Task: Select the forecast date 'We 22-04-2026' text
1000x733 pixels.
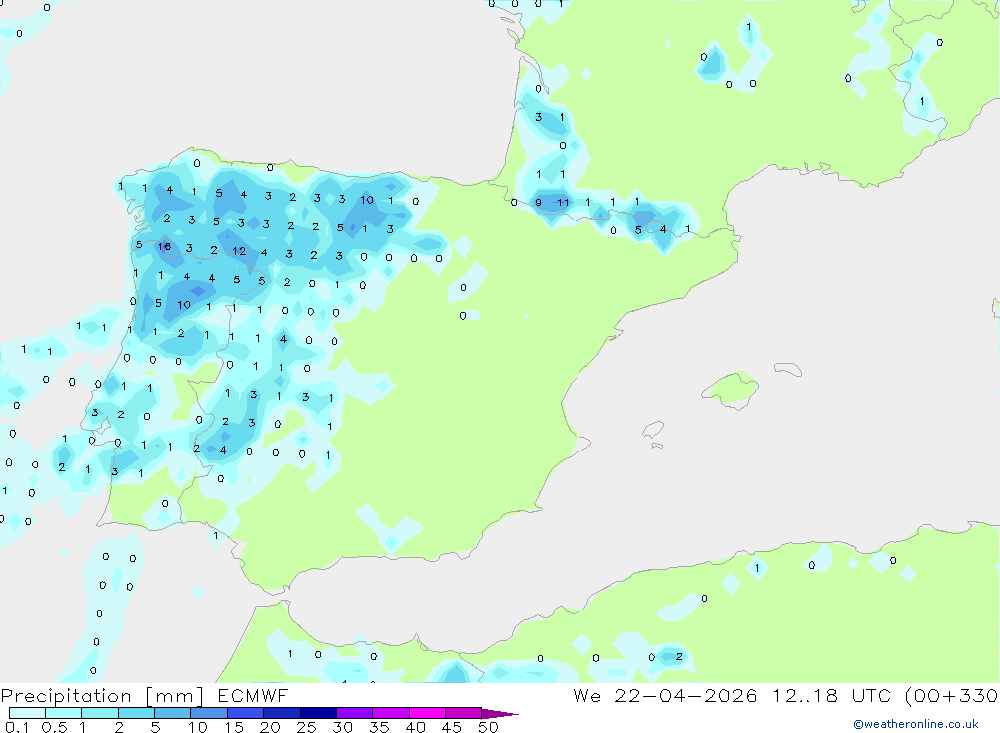Action: click(x=665, y=695)
